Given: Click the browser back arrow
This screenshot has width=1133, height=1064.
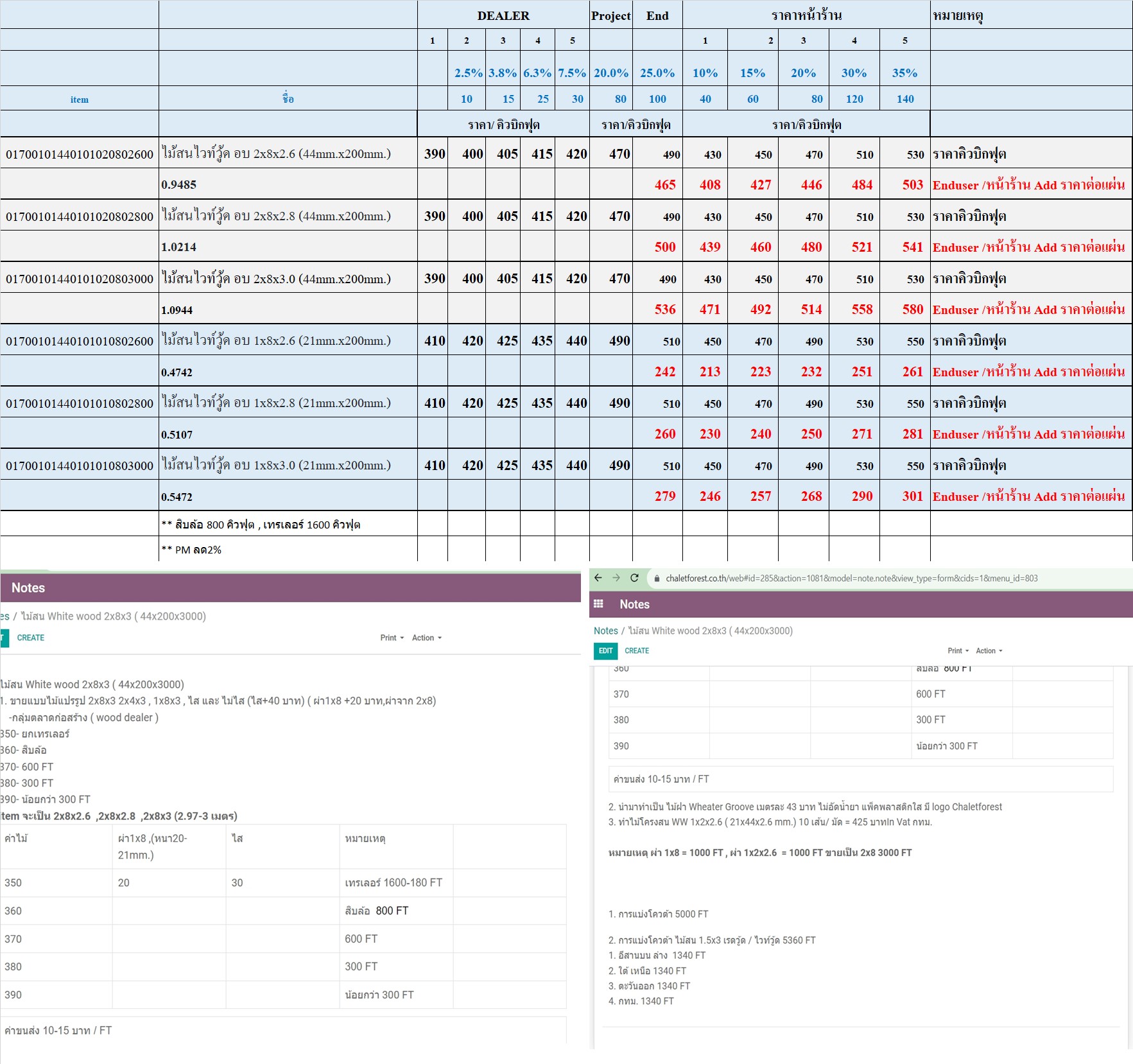Looking at the screenshot, I should [598, 578].
